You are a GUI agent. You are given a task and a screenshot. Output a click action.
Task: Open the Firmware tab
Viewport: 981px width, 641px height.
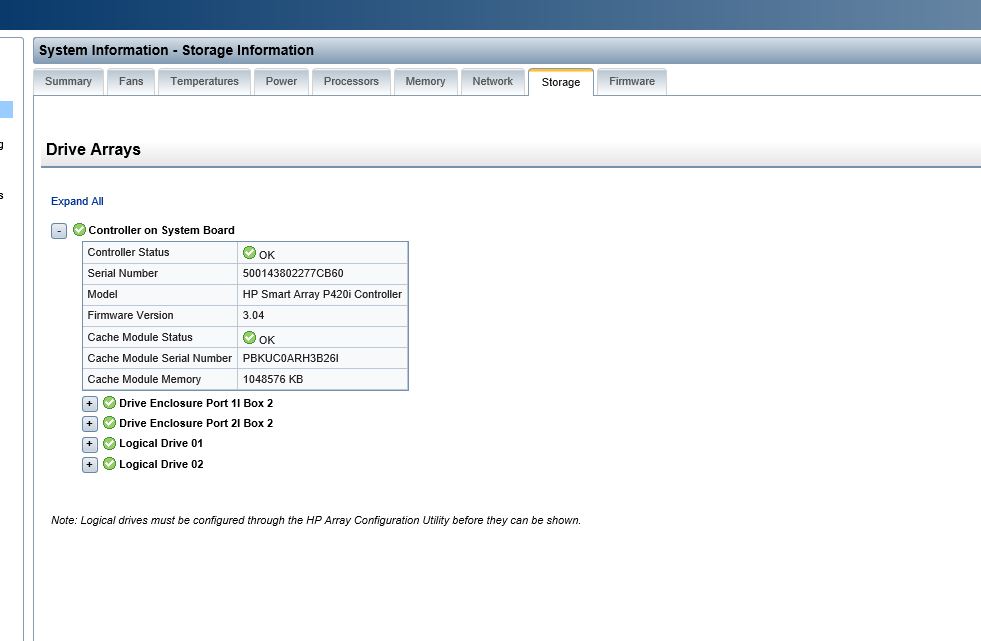(632, 82)
